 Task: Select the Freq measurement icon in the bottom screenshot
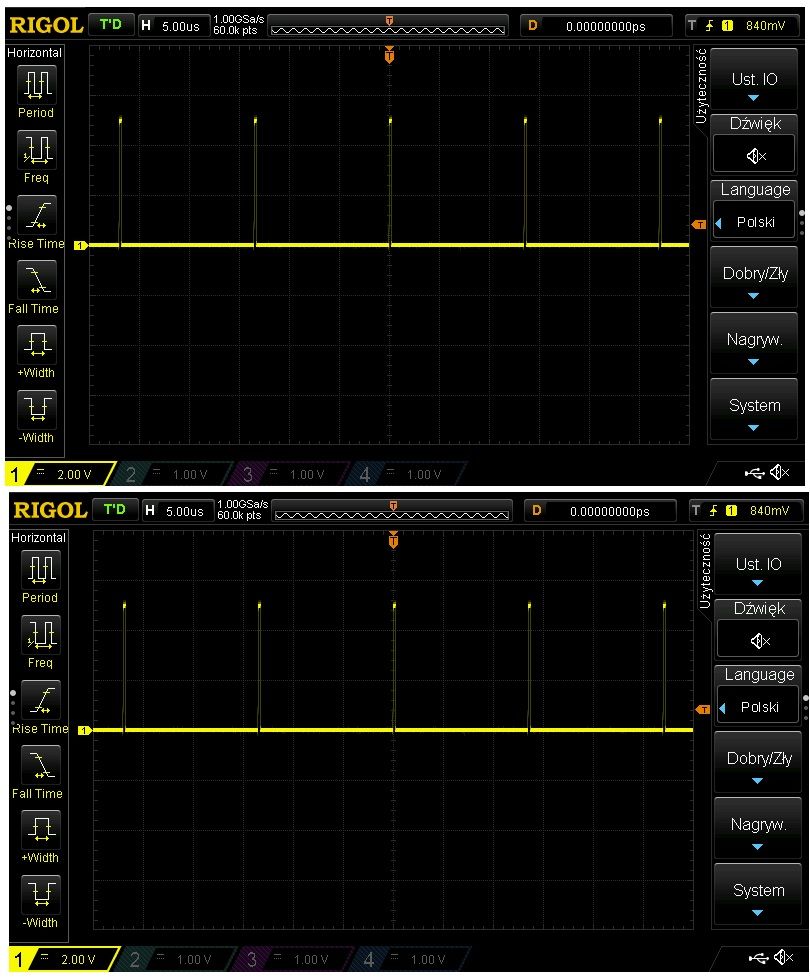tap(41, 634)
